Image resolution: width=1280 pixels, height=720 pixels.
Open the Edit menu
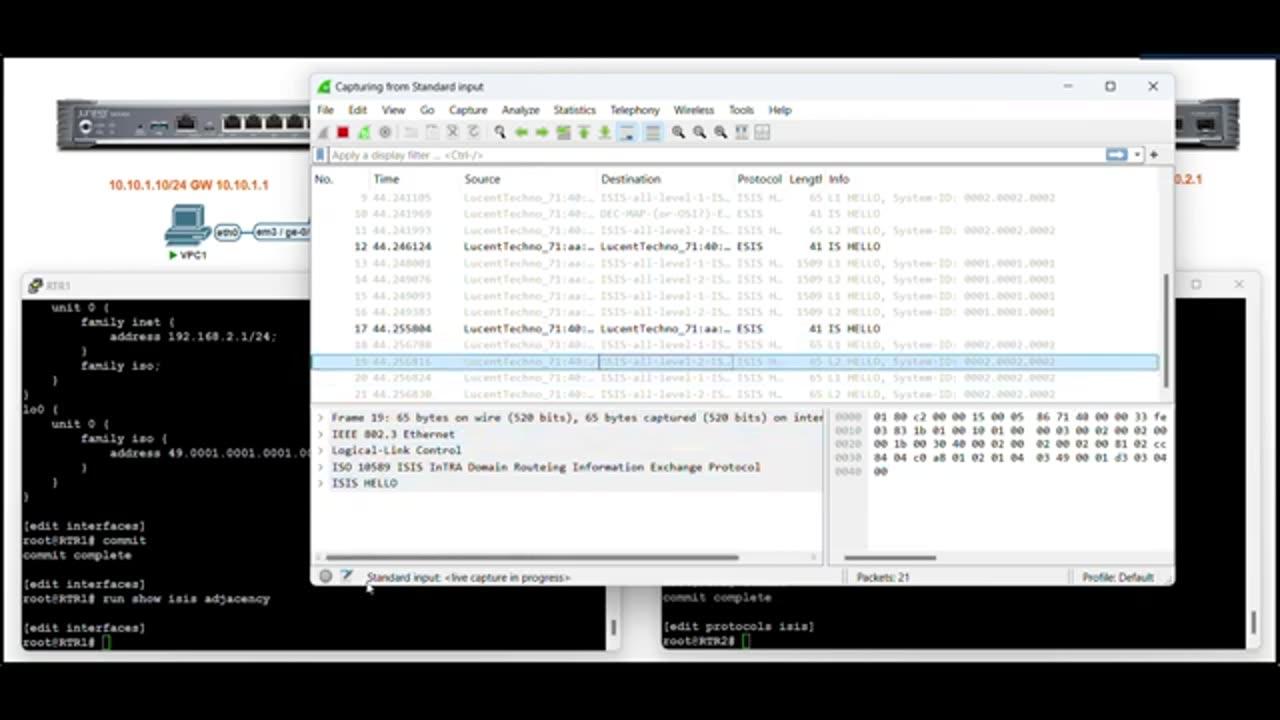tap(357, 110)
